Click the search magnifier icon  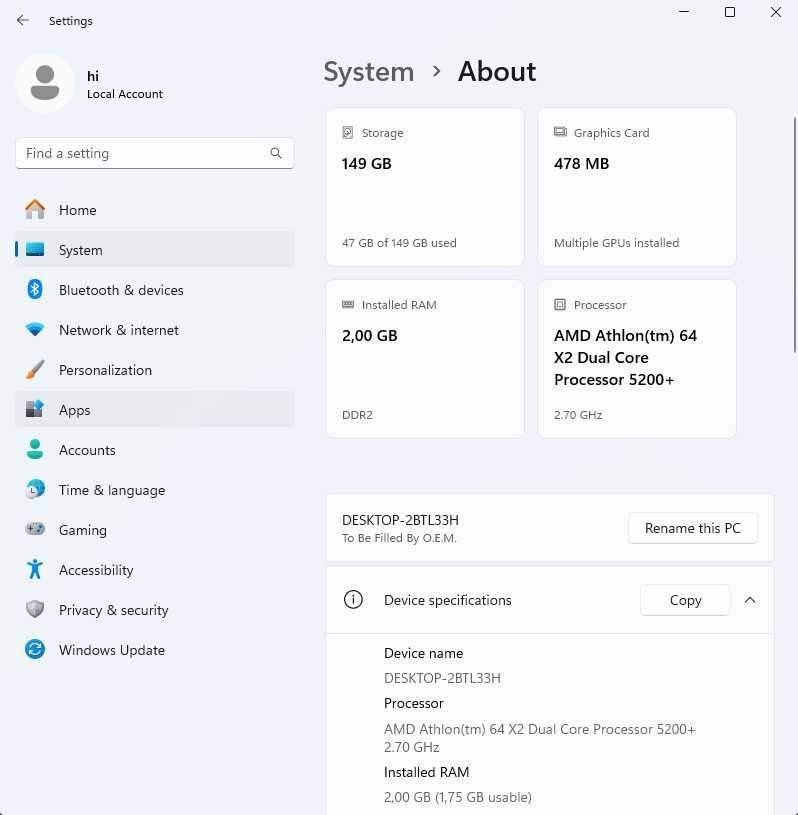click(276, 153)
